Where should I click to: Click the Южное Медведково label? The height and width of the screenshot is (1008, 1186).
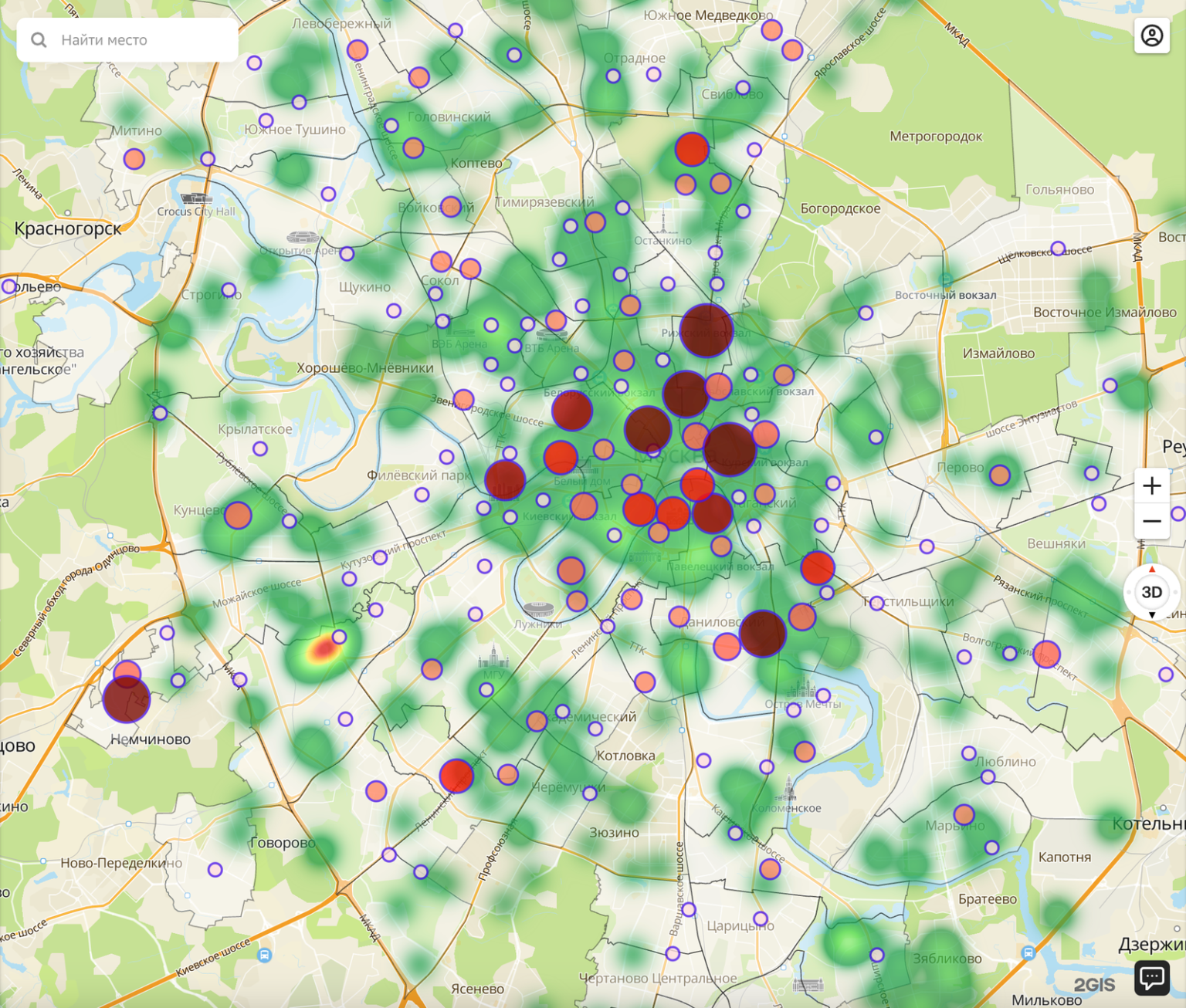point(708,15)
